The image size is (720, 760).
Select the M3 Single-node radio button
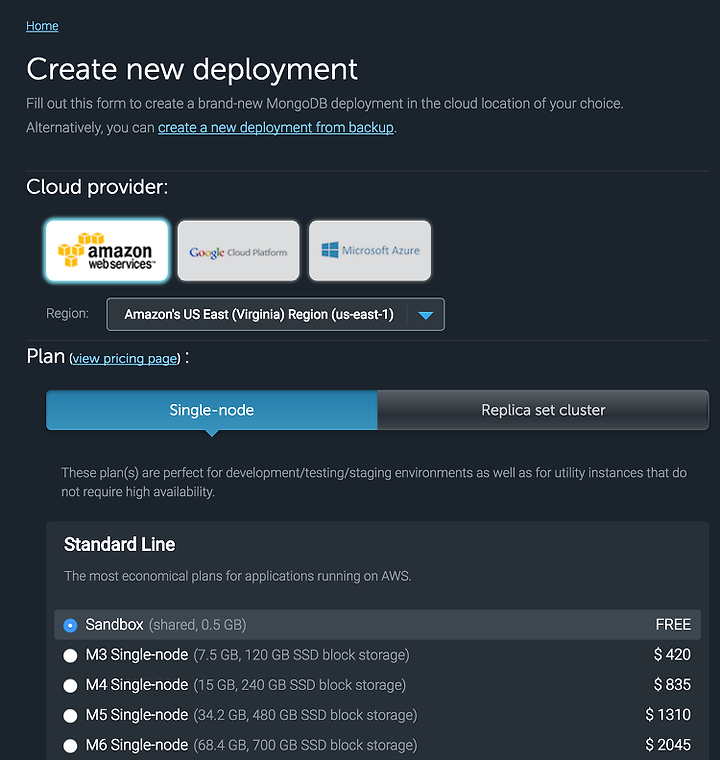pos(70,655)
